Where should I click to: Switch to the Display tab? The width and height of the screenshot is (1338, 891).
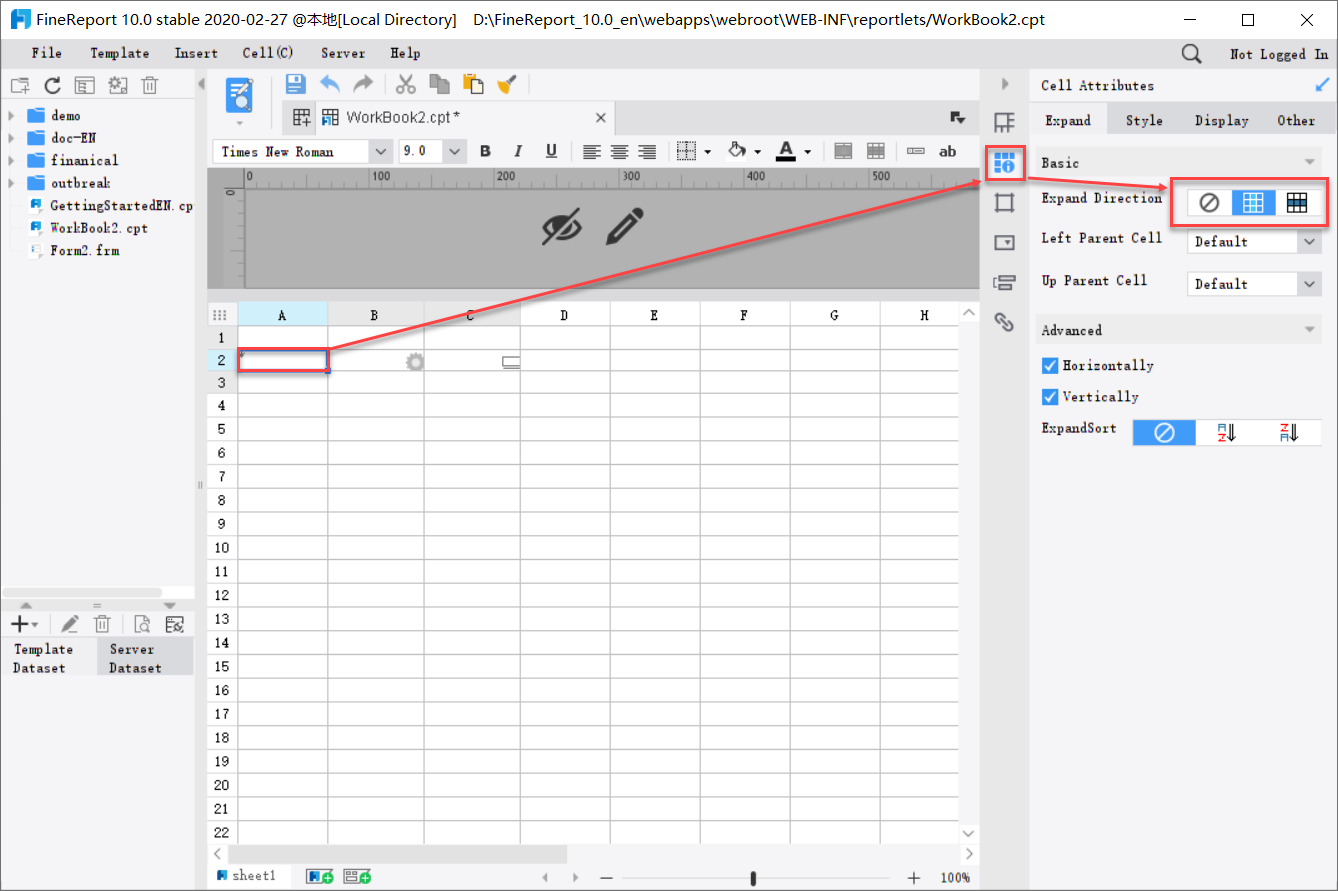(x=1221, y=121)
